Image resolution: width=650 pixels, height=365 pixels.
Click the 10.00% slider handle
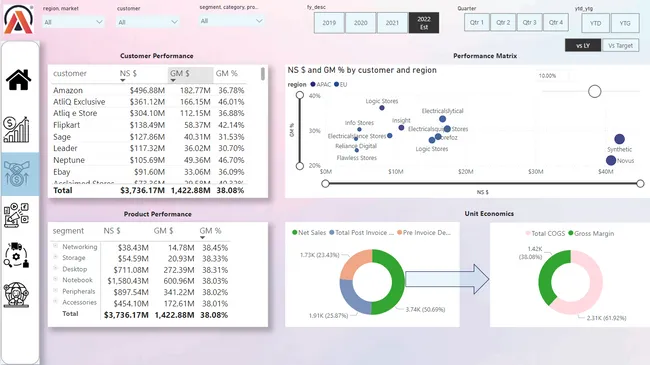594,91
